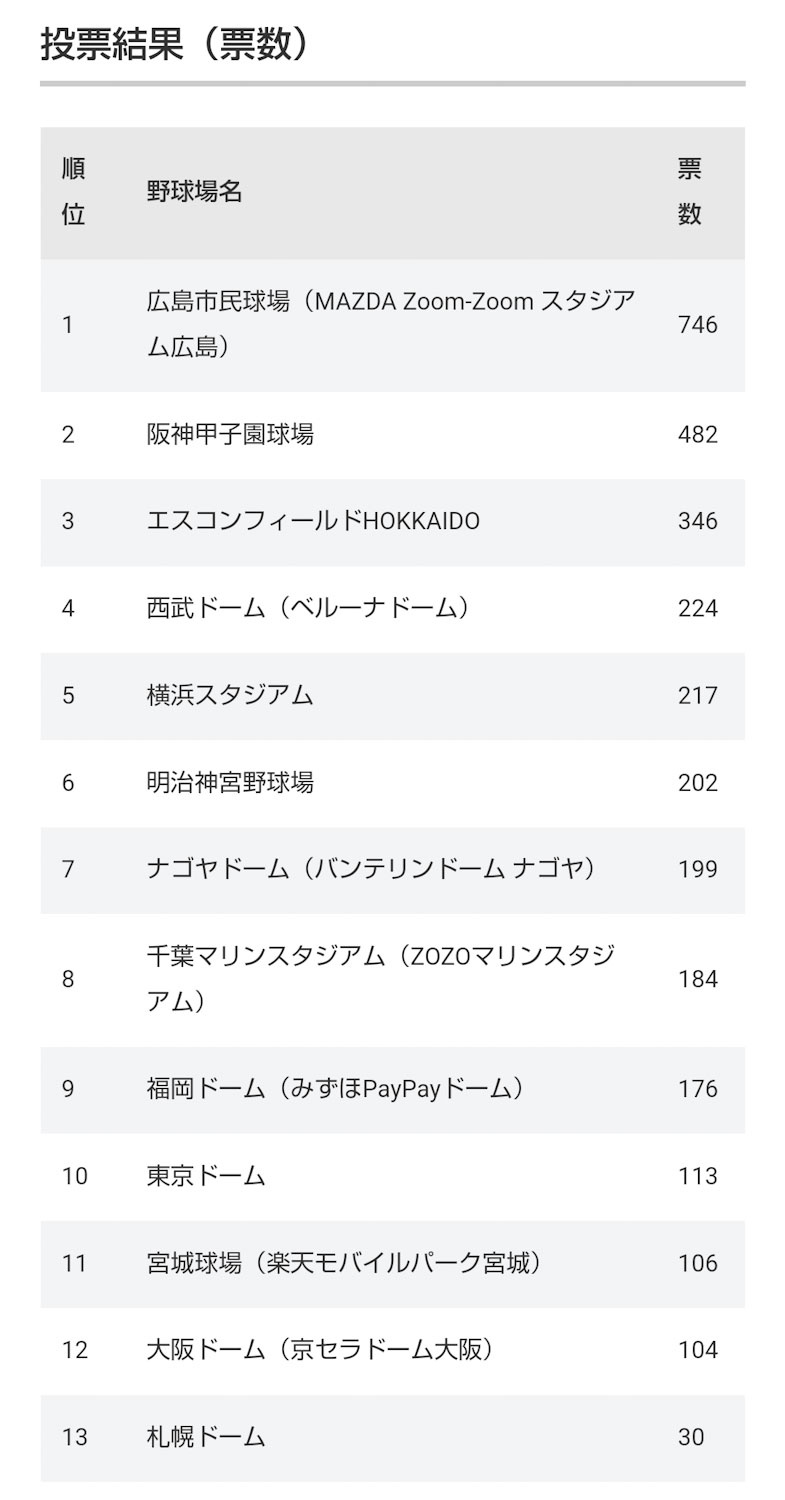The width and height of the screenshot is (785, 1500).
Task: Click 西武ドーム（ベルーナドーム） entry
Action: click(x=308, y=608)
